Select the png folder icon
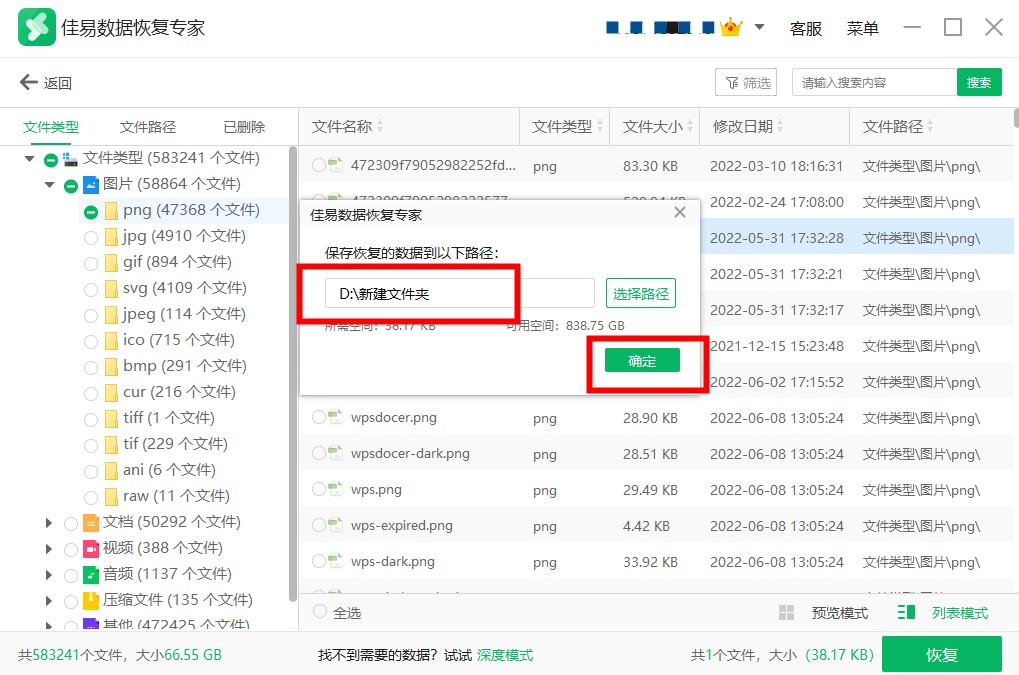 click(111, 210)
